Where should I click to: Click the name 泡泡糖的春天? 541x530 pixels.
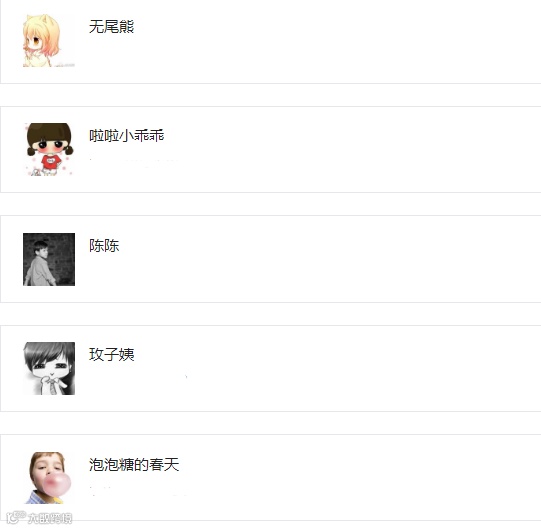pyautogui.click(x=134, y=464)
